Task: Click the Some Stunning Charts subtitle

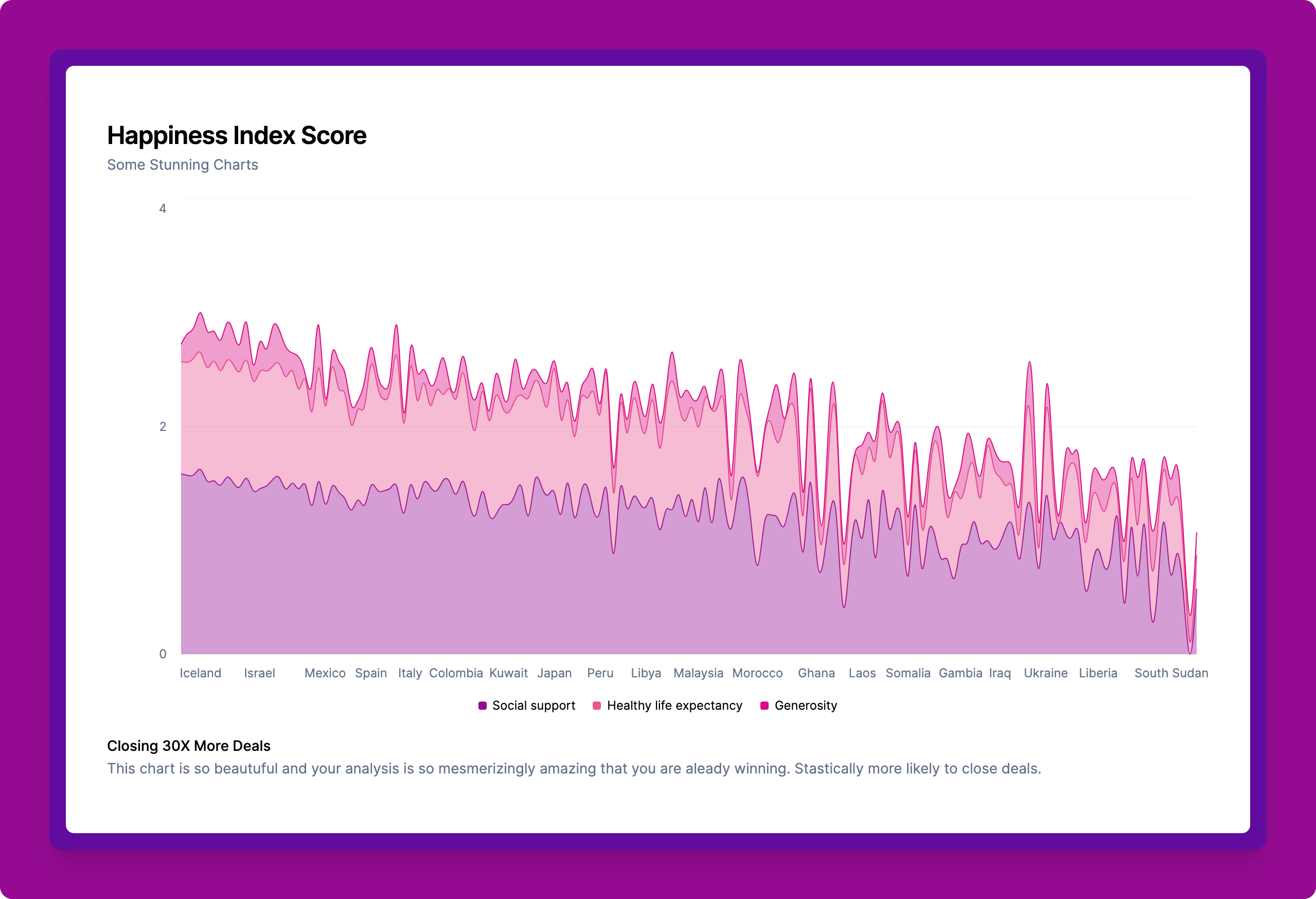Action: tap(182, 165)
